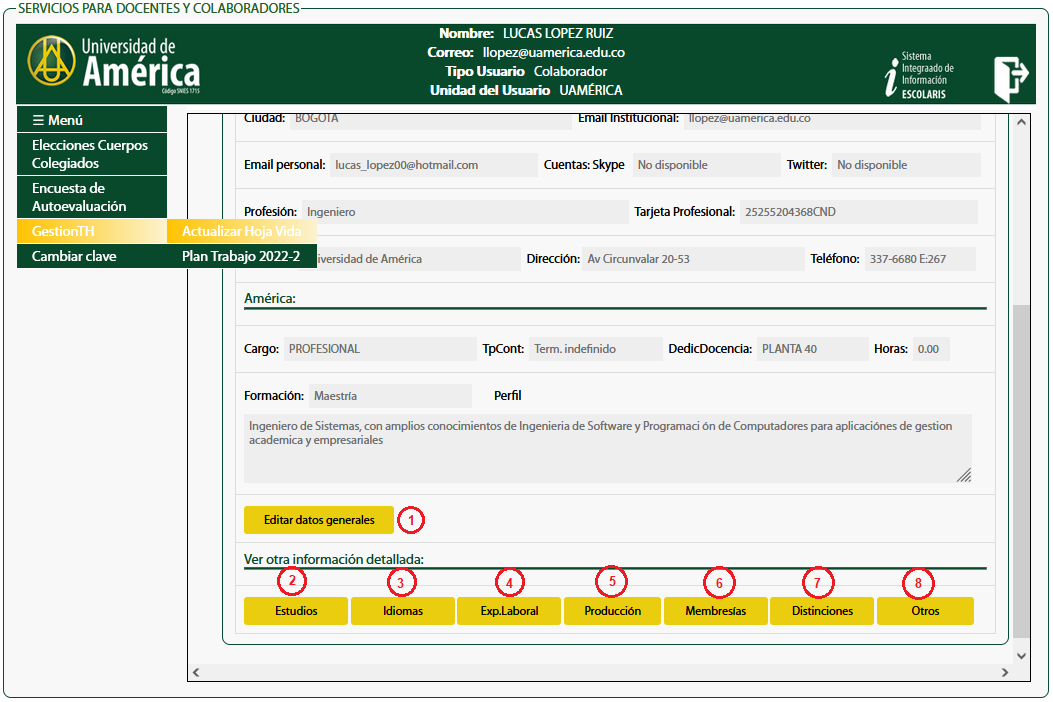
Task: Click the horizontal scrollbar right arrow
Action: 1005,672
